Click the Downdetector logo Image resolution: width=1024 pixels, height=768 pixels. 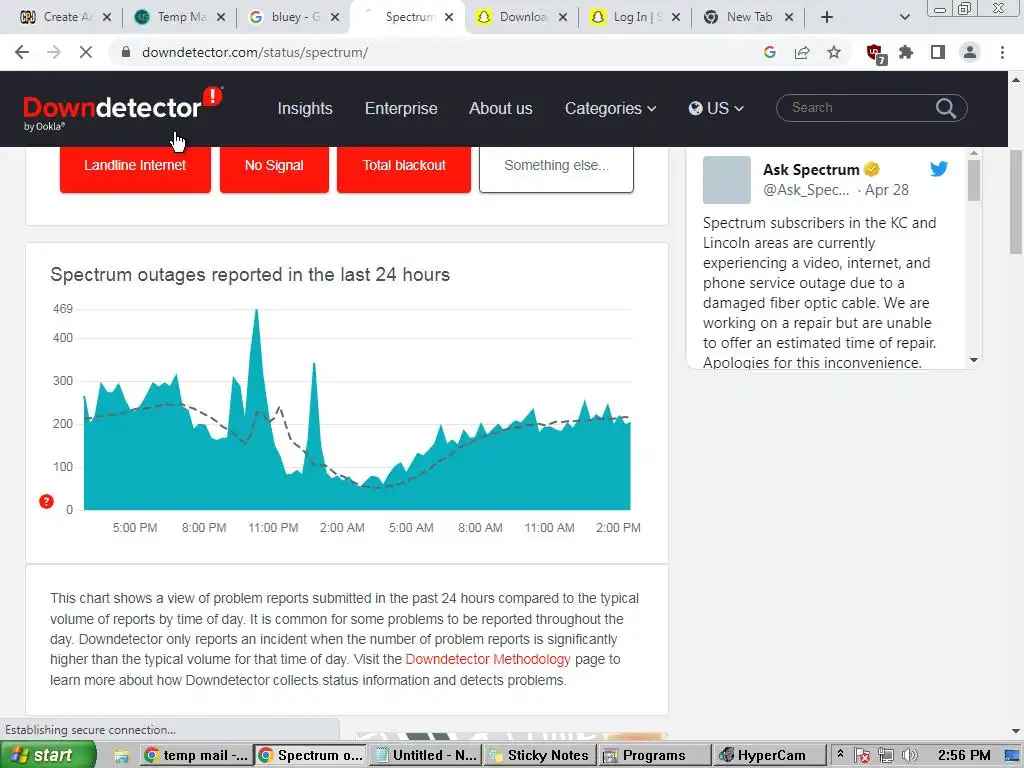(123, 108)
